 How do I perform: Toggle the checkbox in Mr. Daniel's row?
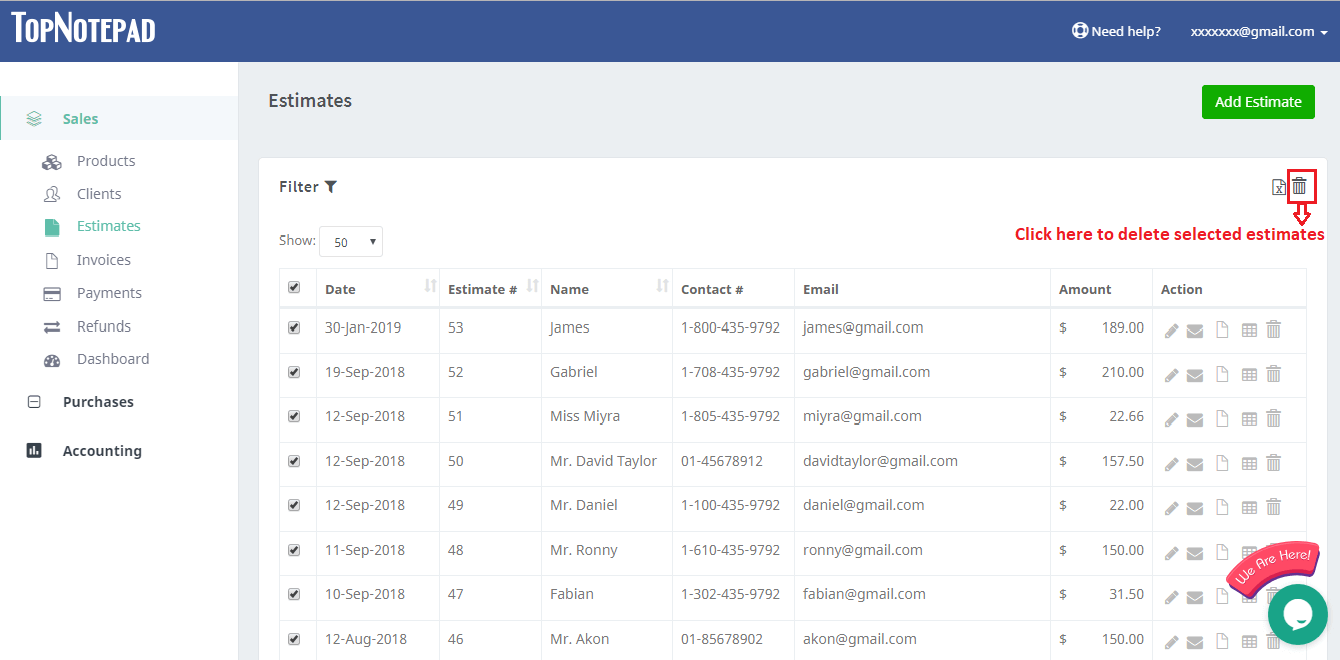click(294, 505)
